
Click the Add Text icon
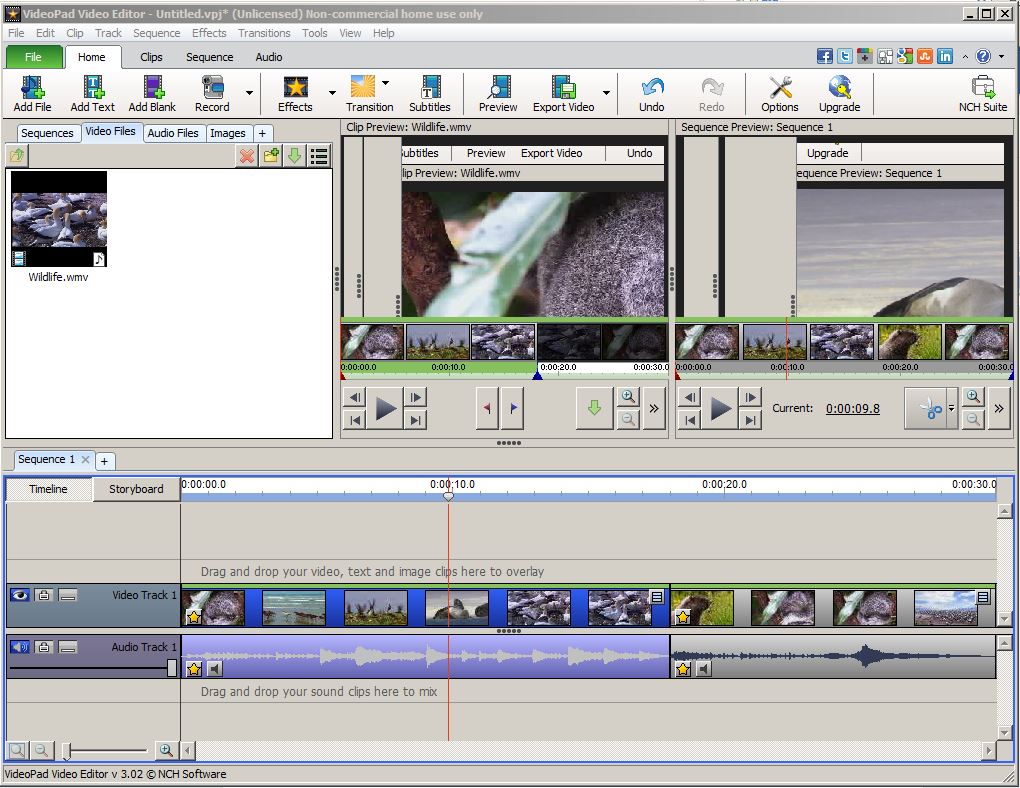pyautogui.click(x=92, y=94)
